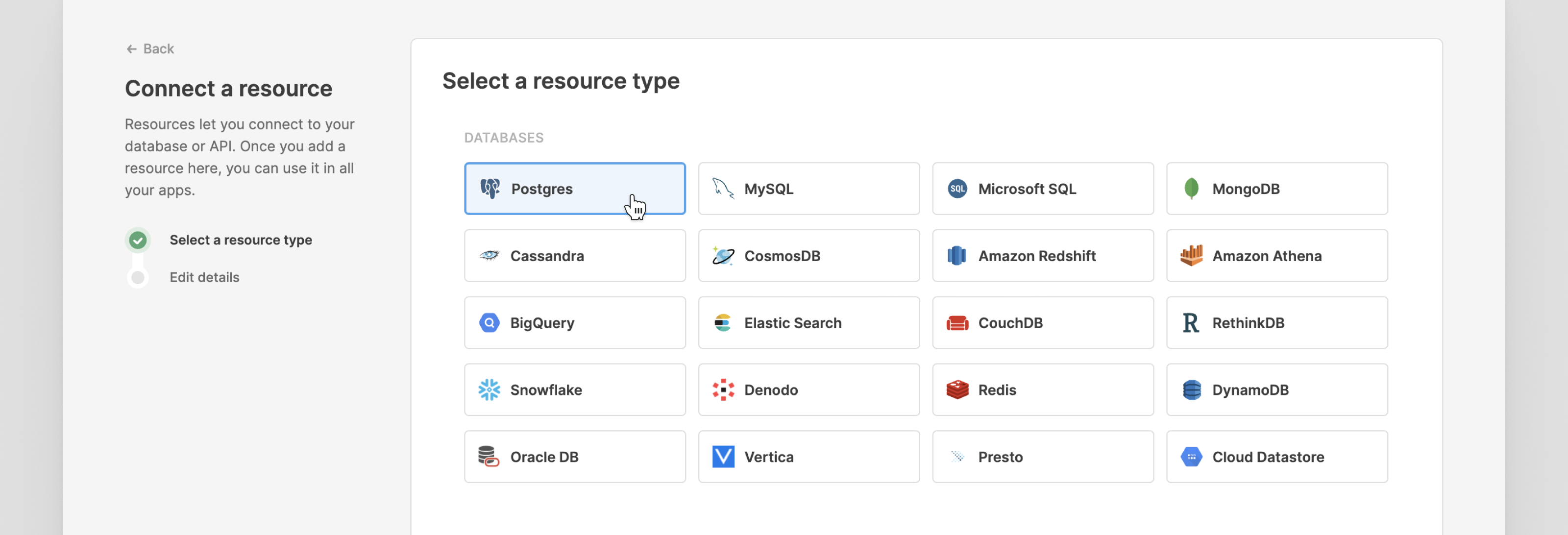Click the MongoDB leaf icon

(x=1191, y=189)
